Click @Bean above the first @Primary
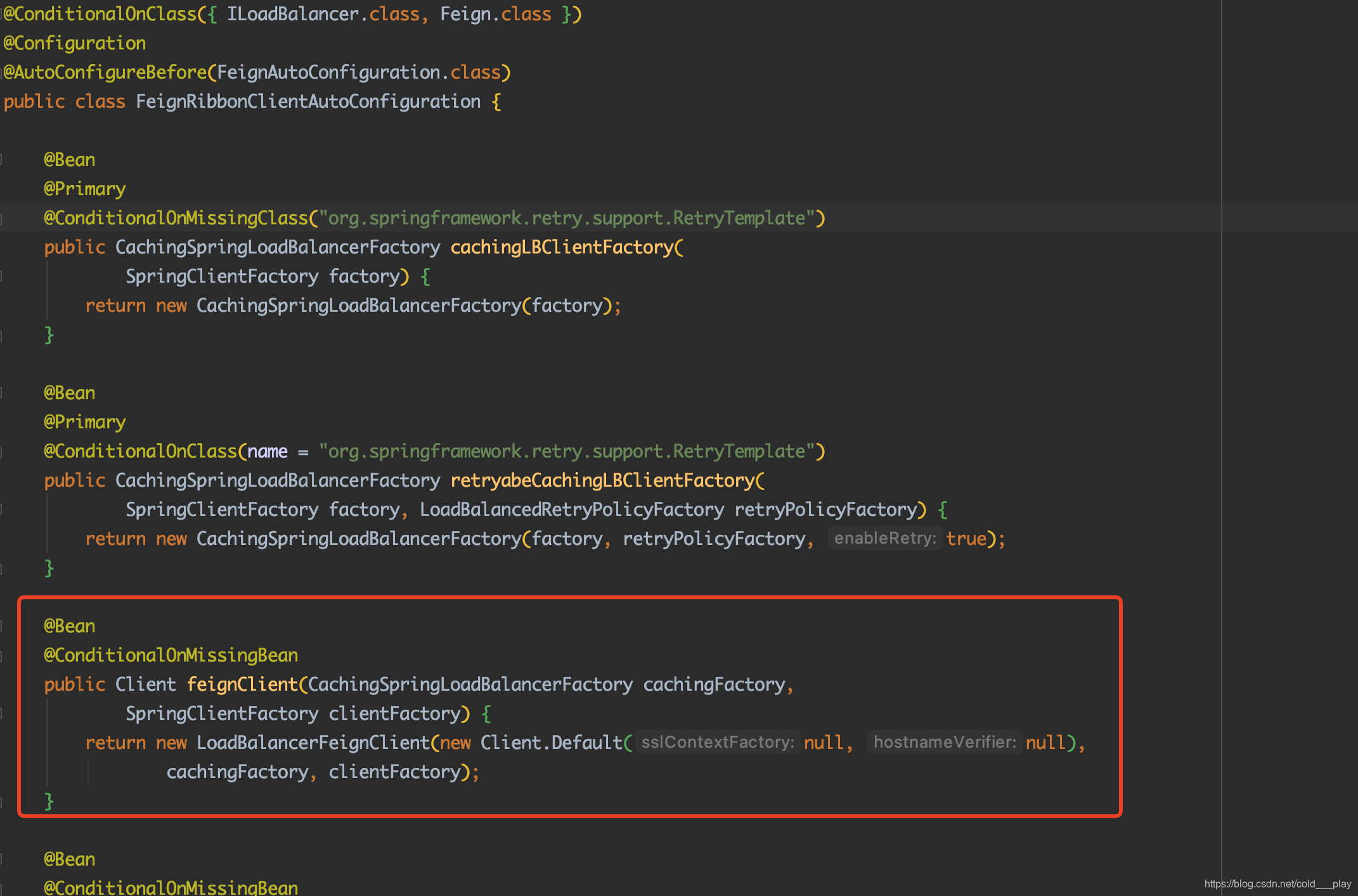 click(70, 160)
